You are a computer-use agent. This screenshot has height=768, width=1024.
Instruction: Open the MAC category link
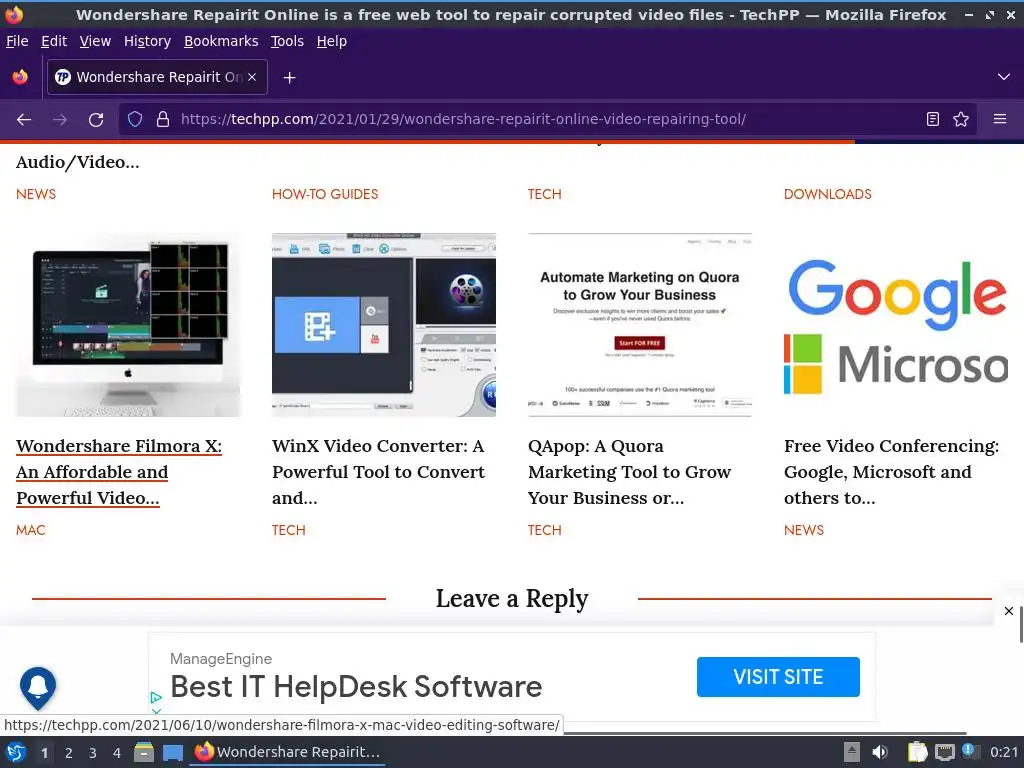(x=31, y=530)
